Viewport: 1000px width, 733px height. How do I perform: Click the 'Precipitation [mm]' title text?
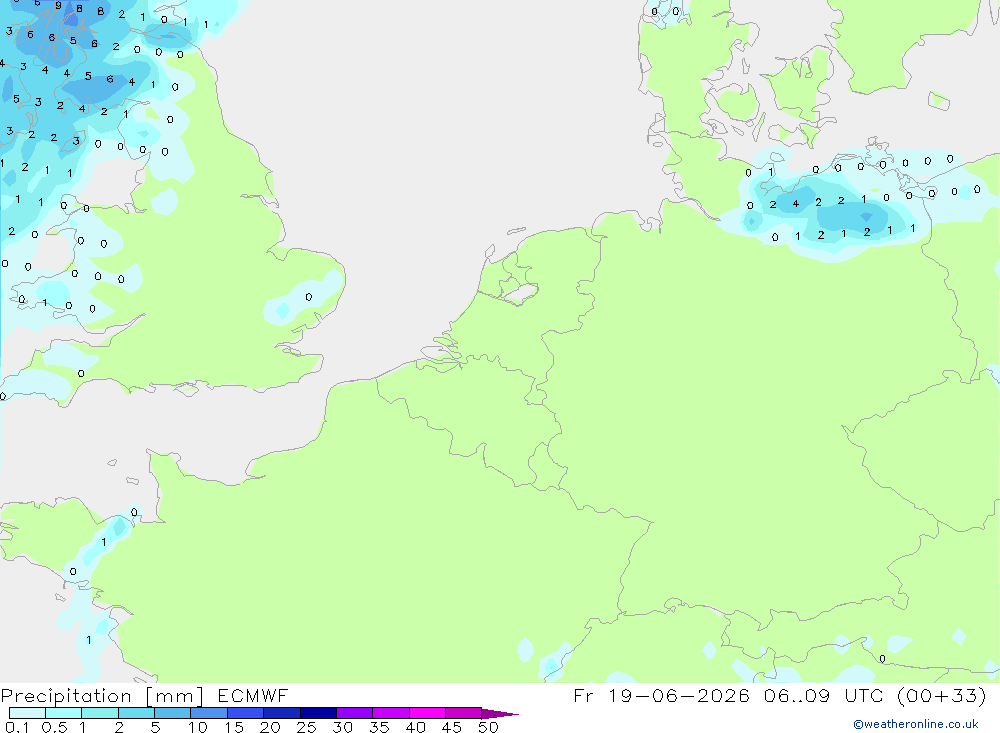coord(102,696)
